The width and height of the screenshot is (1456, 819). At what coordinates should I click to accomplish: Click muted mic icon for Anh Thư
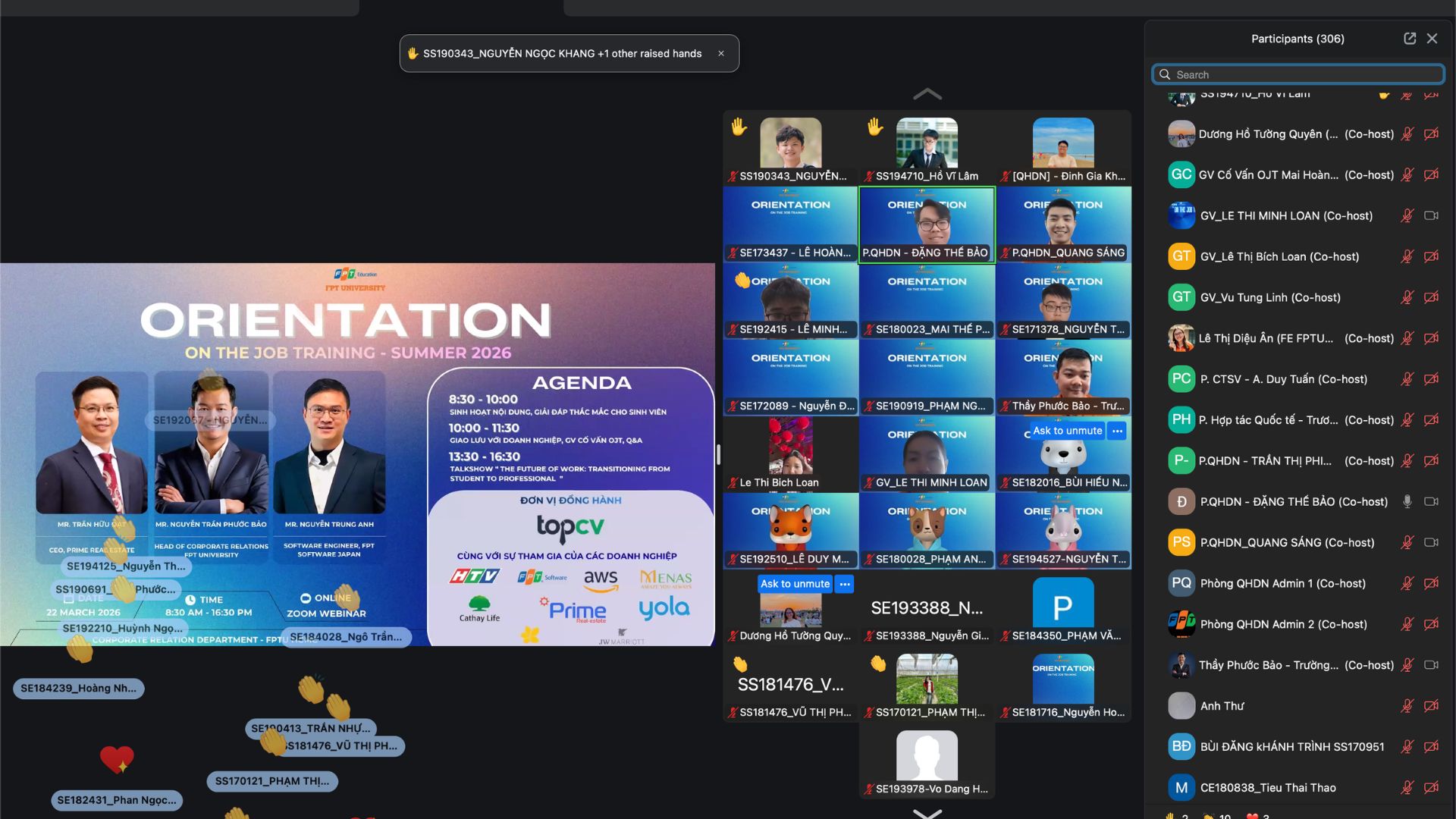[x=1407, y=706]
